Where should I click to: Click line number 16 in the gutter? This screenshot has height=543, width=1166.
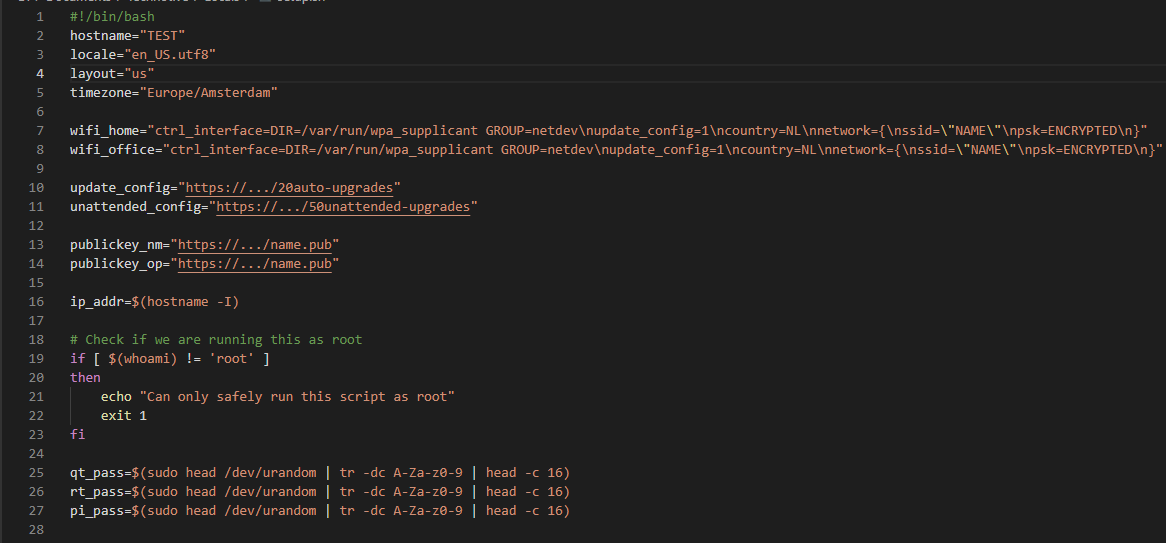36,301
